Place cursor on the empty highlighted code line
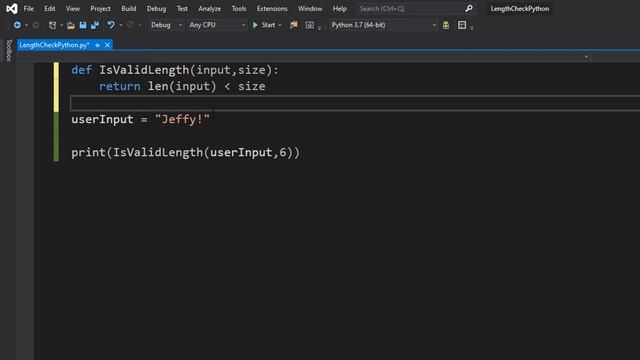 pyautogui.click(x=355, y=103)
